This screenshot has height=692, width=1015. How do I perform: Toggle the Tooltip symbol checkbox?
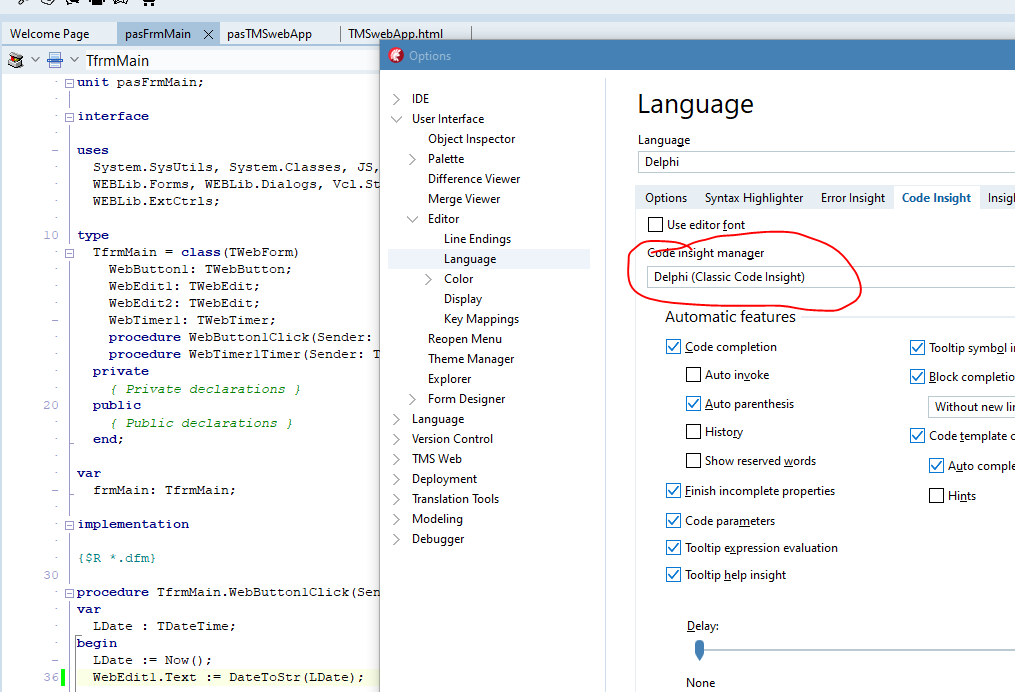(917, 348)
